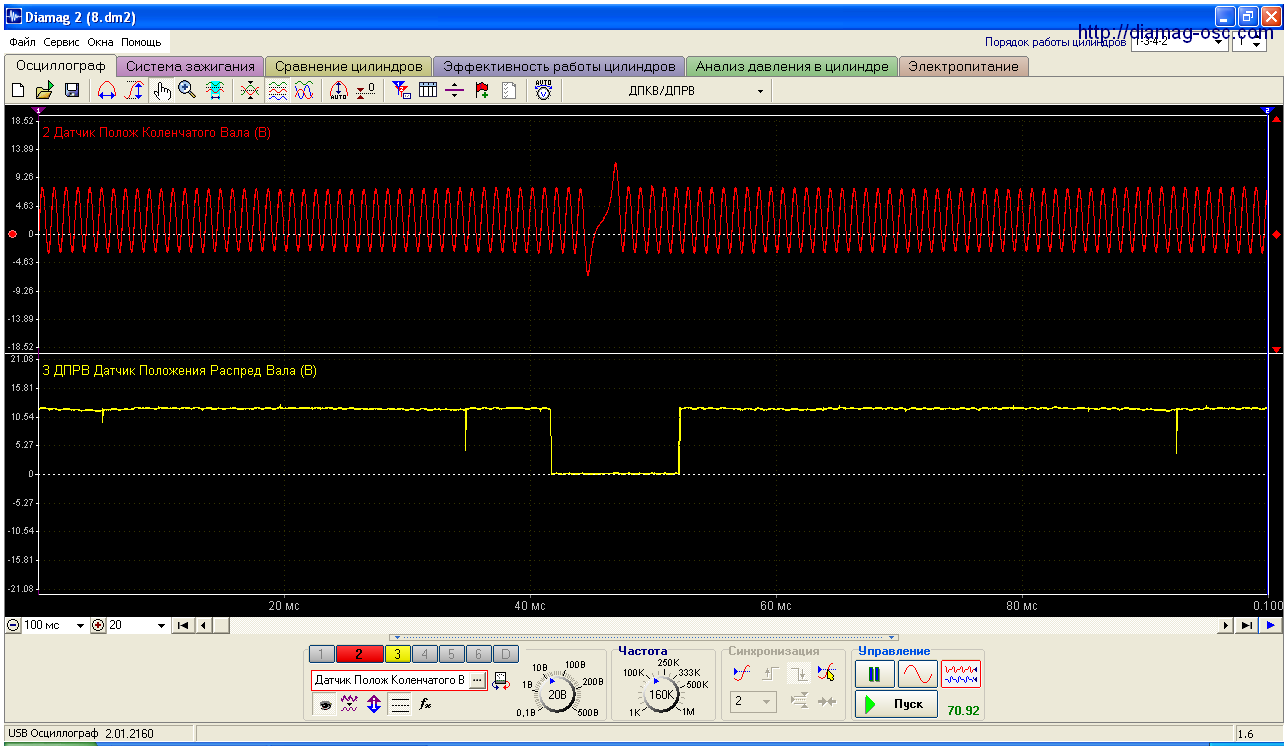Switch to the Сравнение цилиндров tab
This screenshot has width=1288, height=746.
pyautogui.click(x=349, y=67)
